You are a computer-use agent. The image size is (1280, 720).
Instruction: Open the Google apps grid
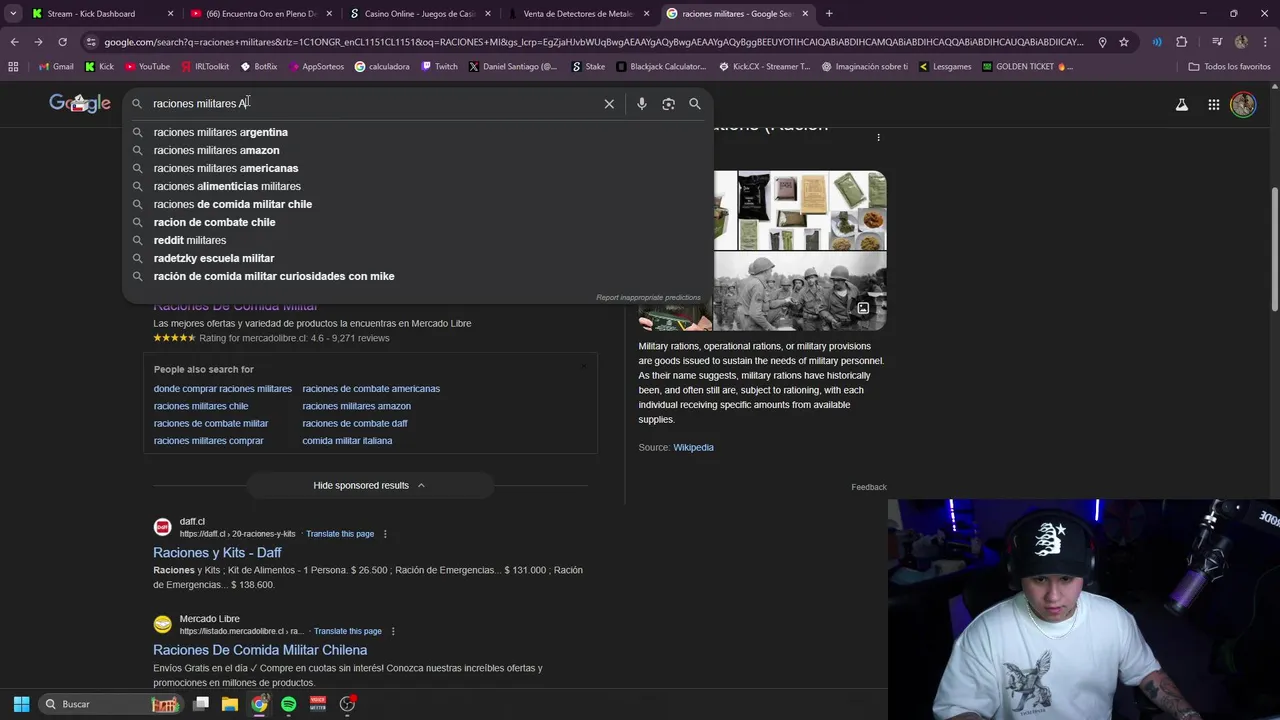(1213, 104)
